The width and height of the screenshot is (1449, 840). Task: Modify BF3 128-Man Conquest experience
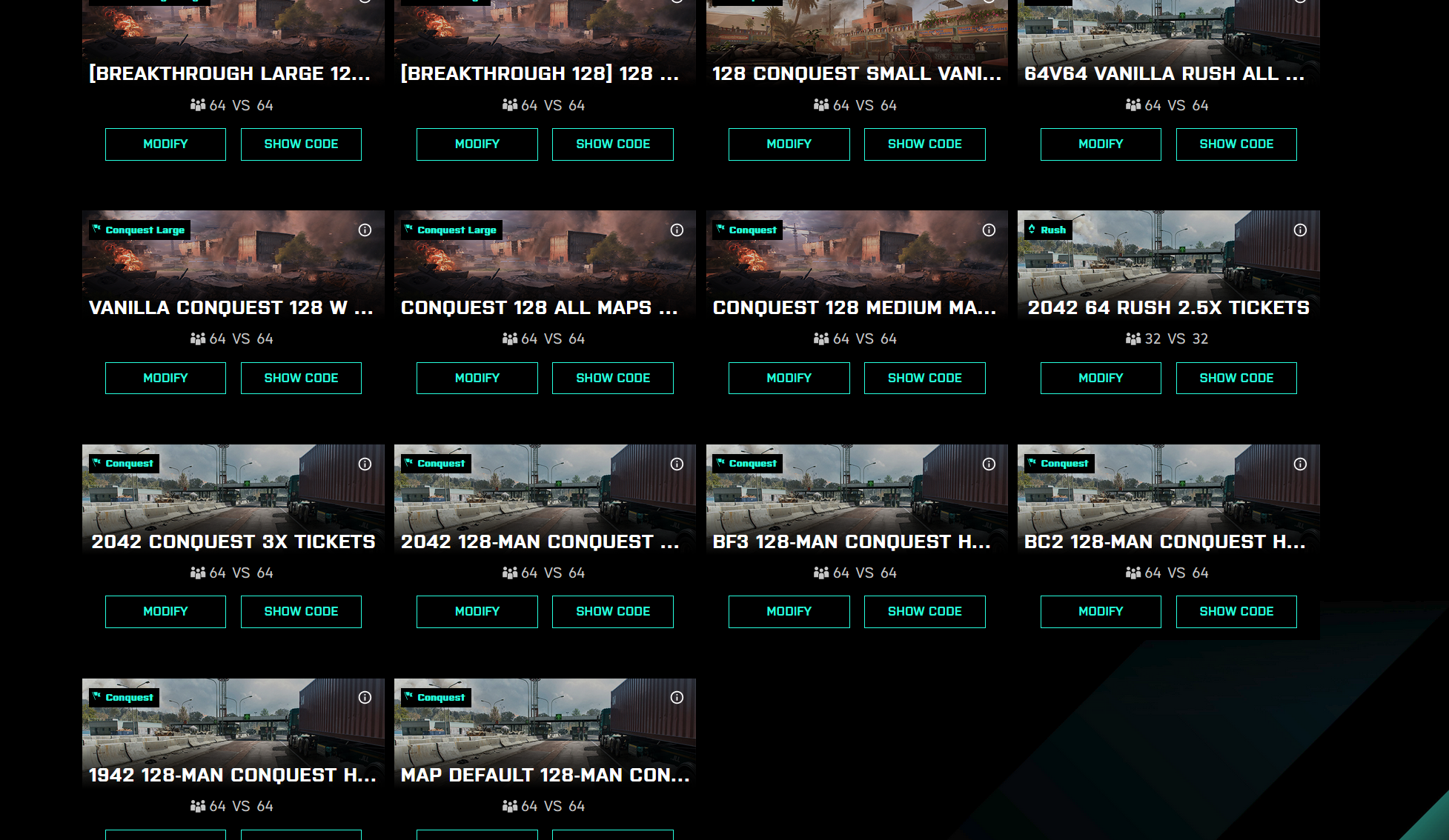coord(789,612)
